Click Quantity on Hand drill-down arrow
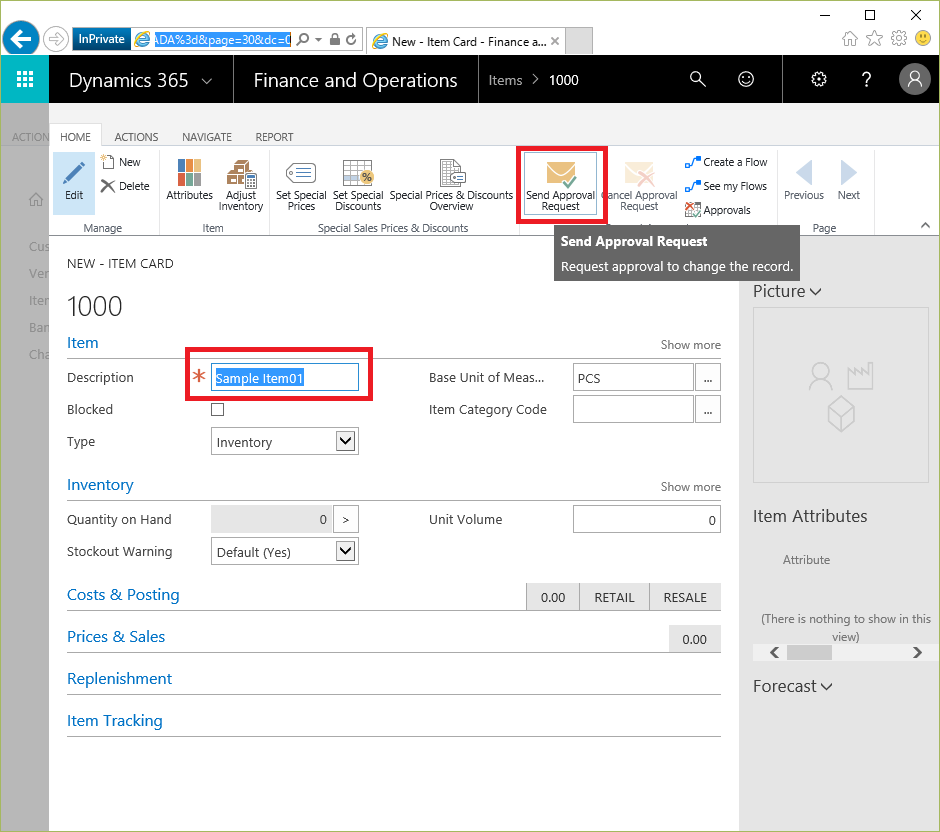 [346, 520]
